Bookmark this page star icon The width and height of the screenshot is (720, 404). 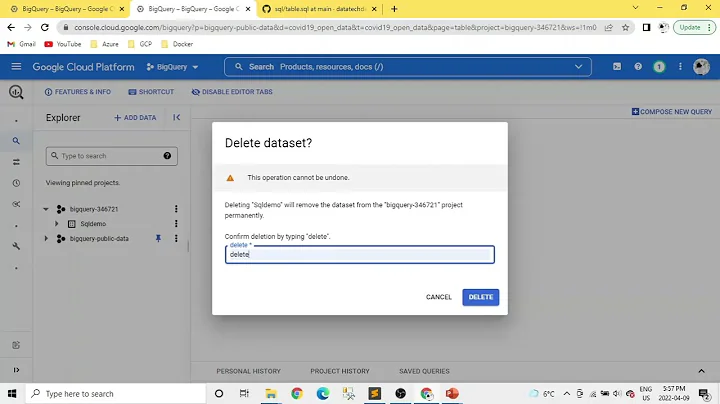[x=625, y=28]
